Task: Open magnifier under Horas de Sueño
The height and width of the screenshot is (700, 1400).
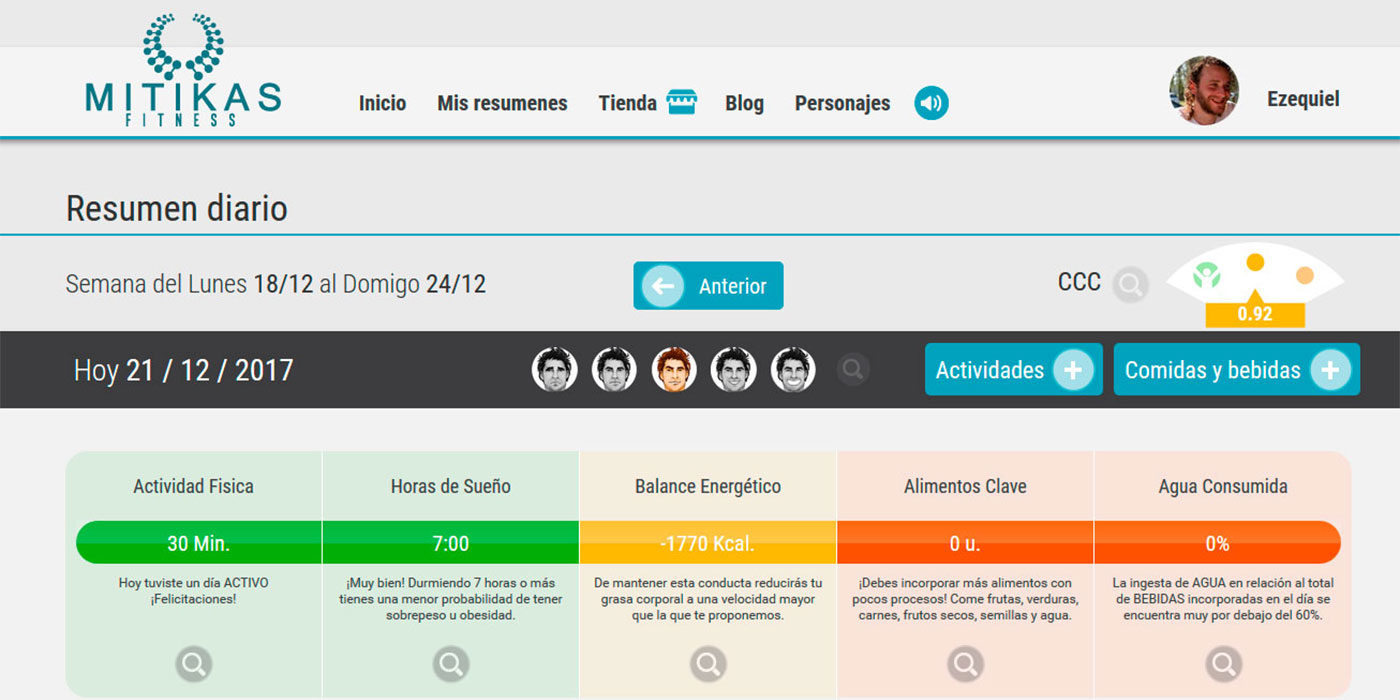Action: tap(451, 662)
